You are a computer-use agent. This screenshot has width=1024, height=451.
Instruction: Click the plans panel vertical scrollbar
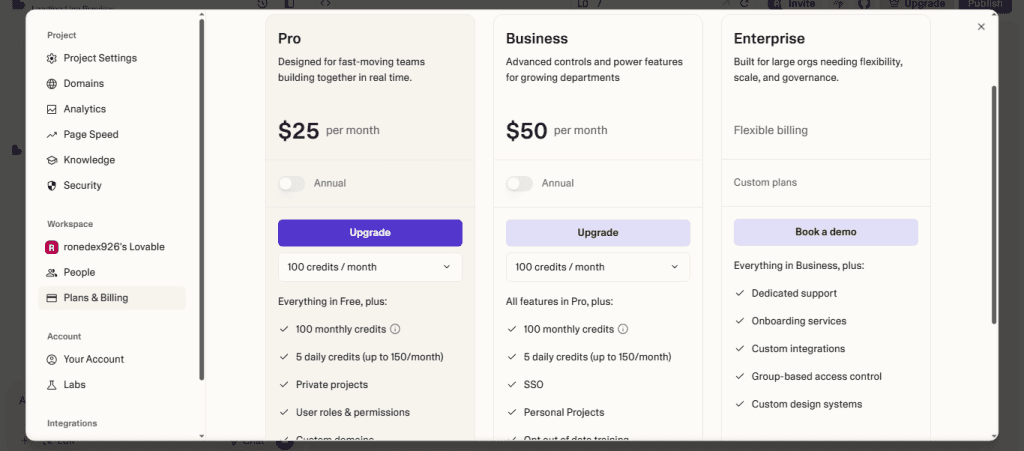(x=994, y=204)
